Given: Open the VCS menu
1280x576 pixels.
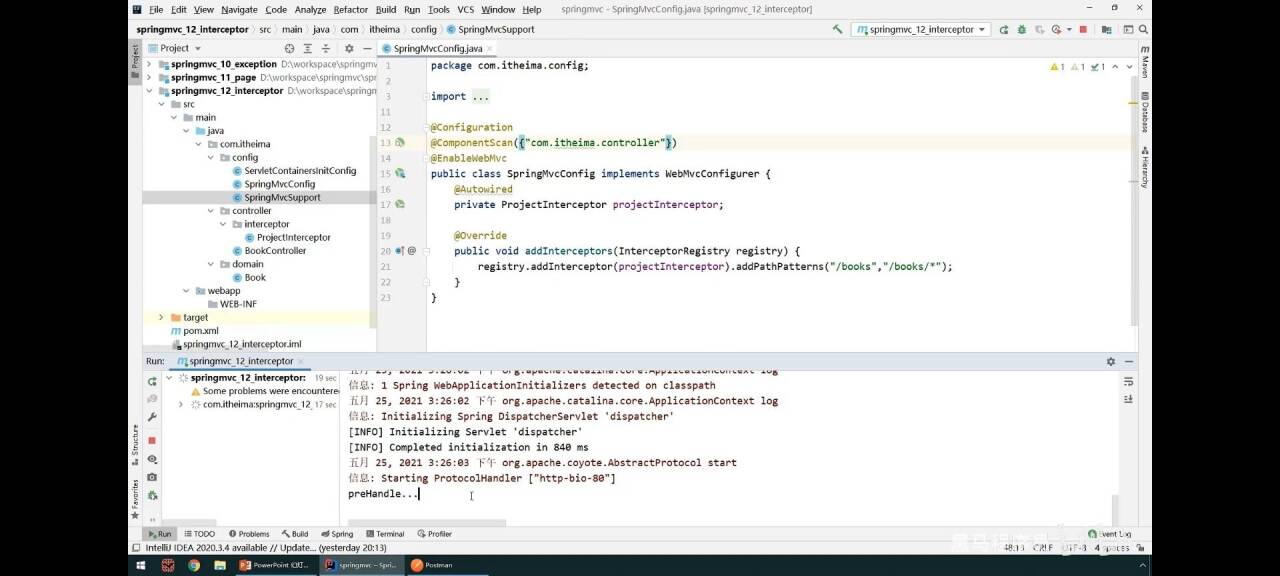Looking at the screenshot, I should [466, 9].
